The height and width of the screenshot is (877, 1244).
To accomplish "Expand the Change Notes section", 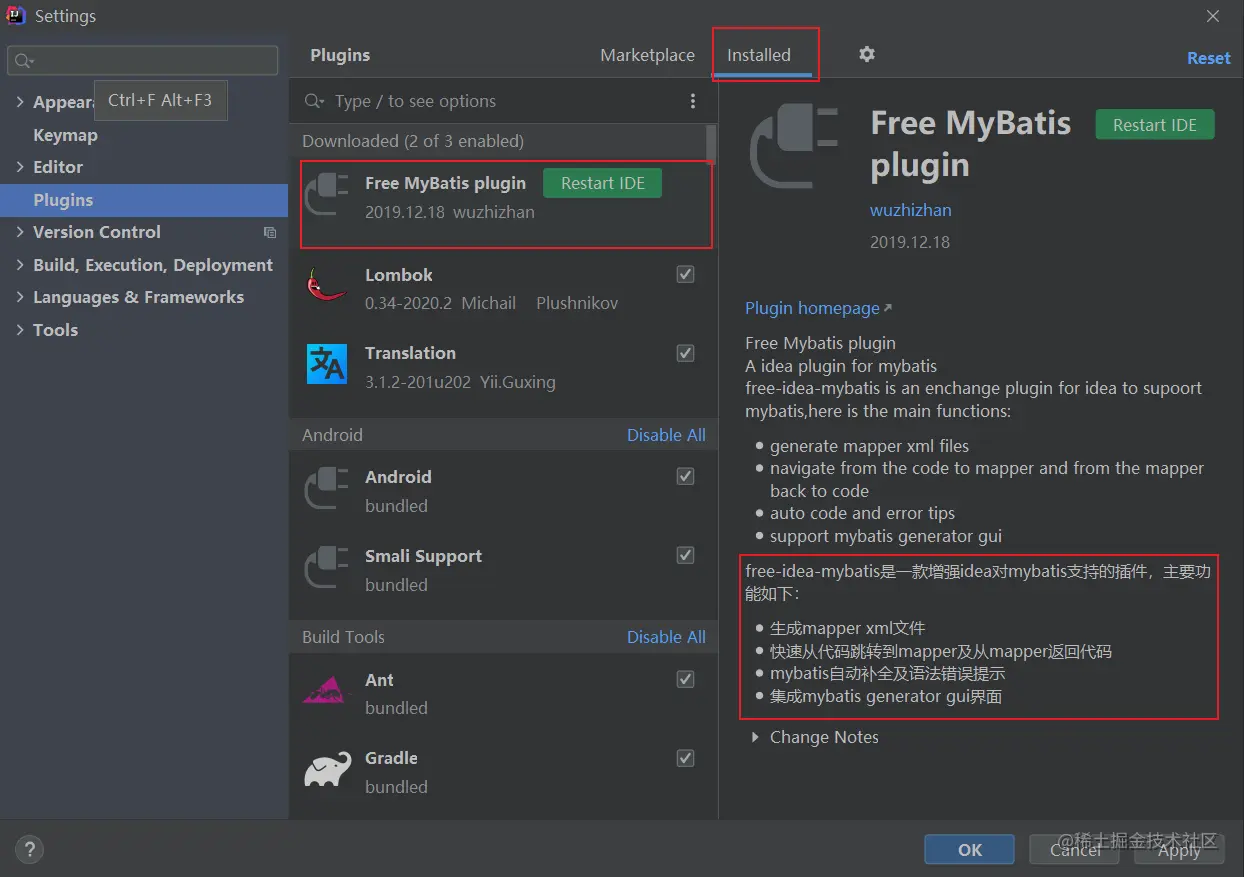I will point(756,737).
